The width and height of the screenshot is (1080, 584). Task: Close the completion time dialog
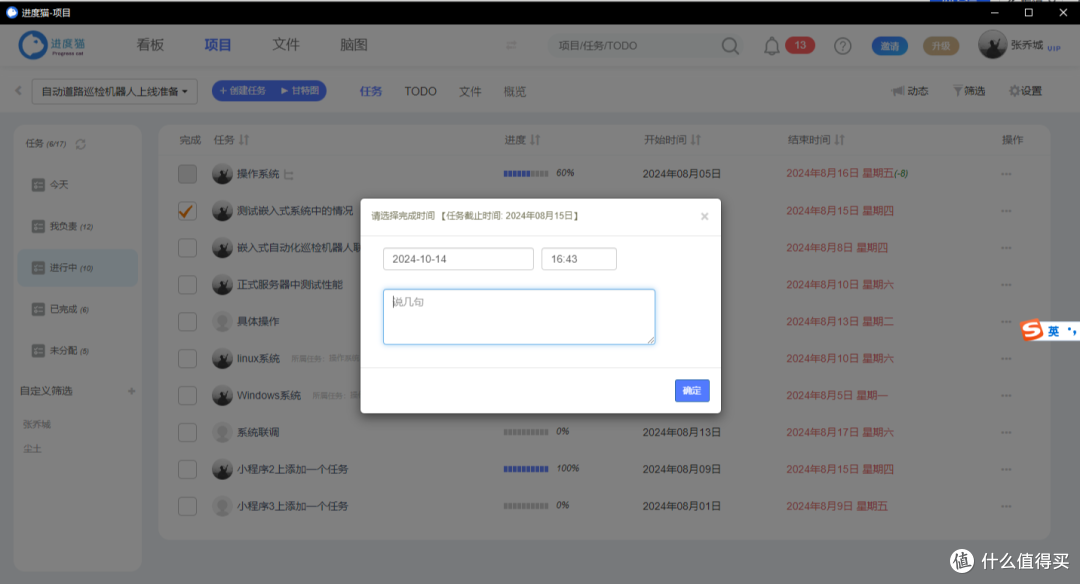click(x=704, y=216)
